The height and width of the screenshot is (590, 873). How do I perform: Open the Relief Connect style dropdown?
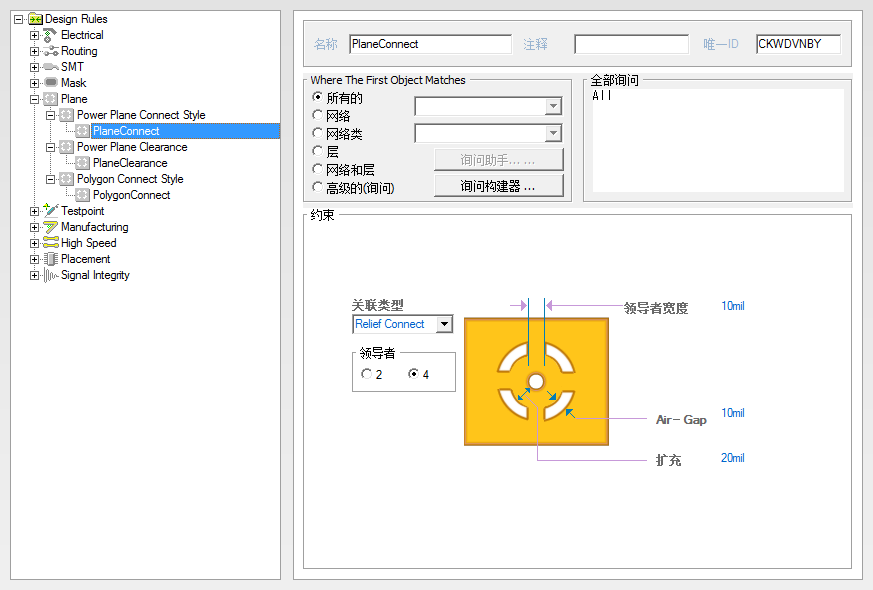[444, 324]
